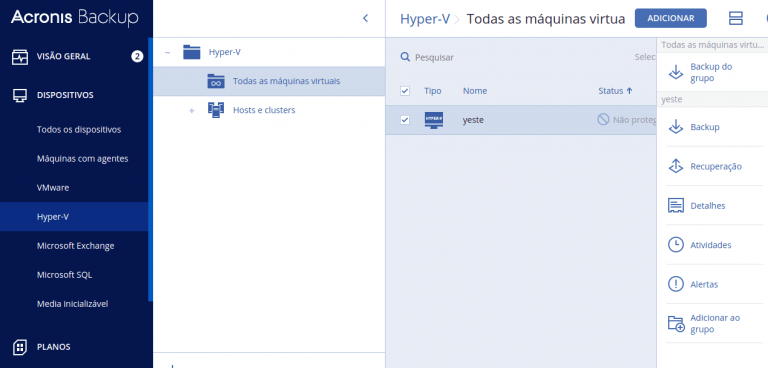Click the Hyper-V machine type icon for yeste
This screenshot has height=368, width=768.
coord(434,120)
